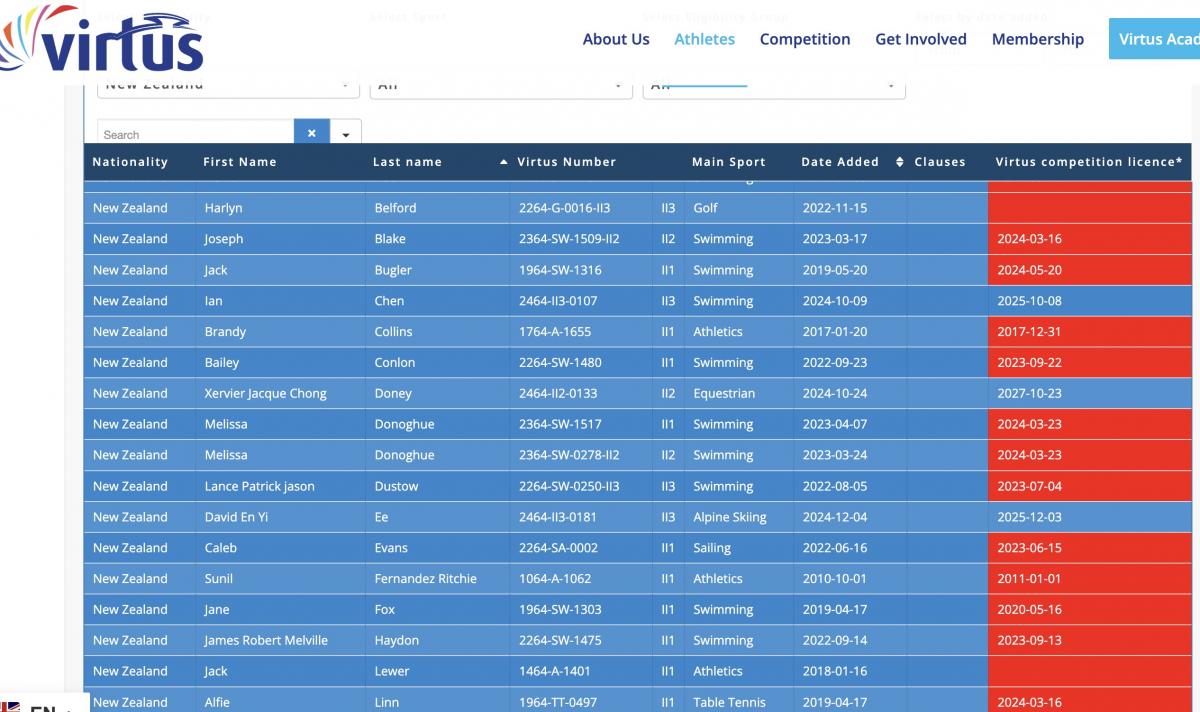Expand the sport filter dropdown

500,87
